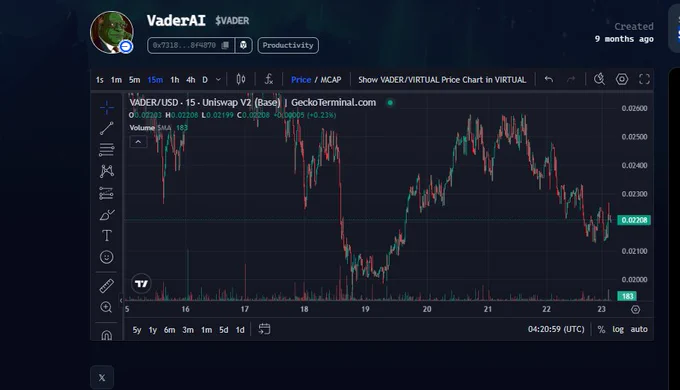Click the VaderAI avatar image
The image size is (680, 390).
coord(111,32)
